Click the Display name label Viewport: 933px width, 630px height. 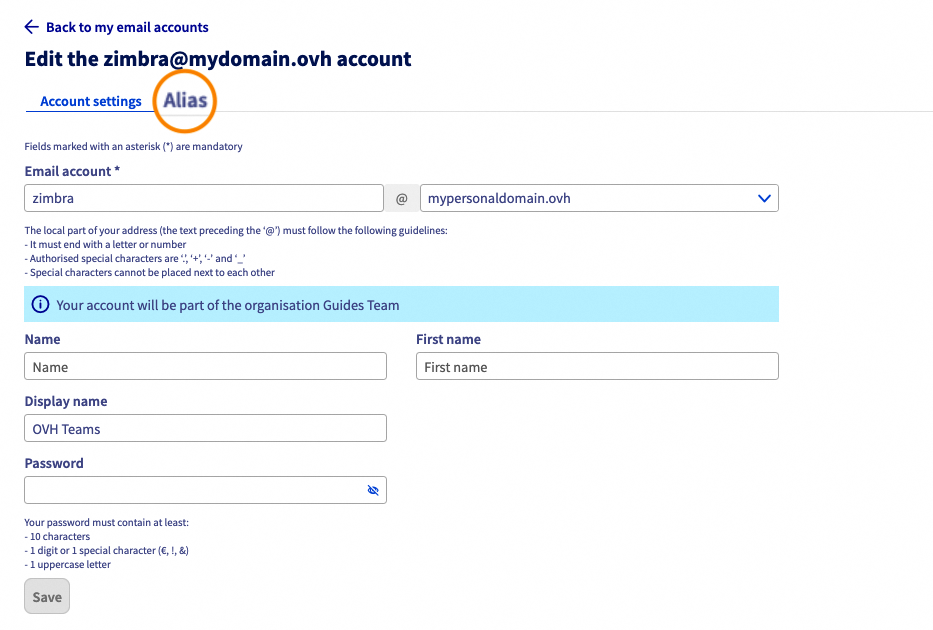click(66, 401)
